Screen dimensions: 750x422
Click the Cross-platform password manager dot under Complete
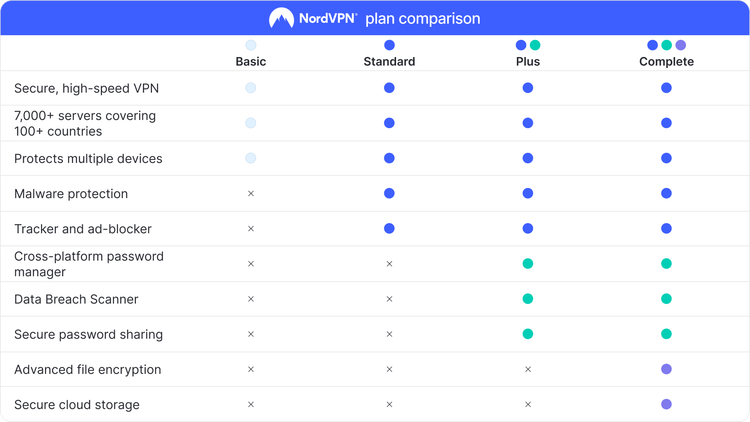tap(666, 264)
